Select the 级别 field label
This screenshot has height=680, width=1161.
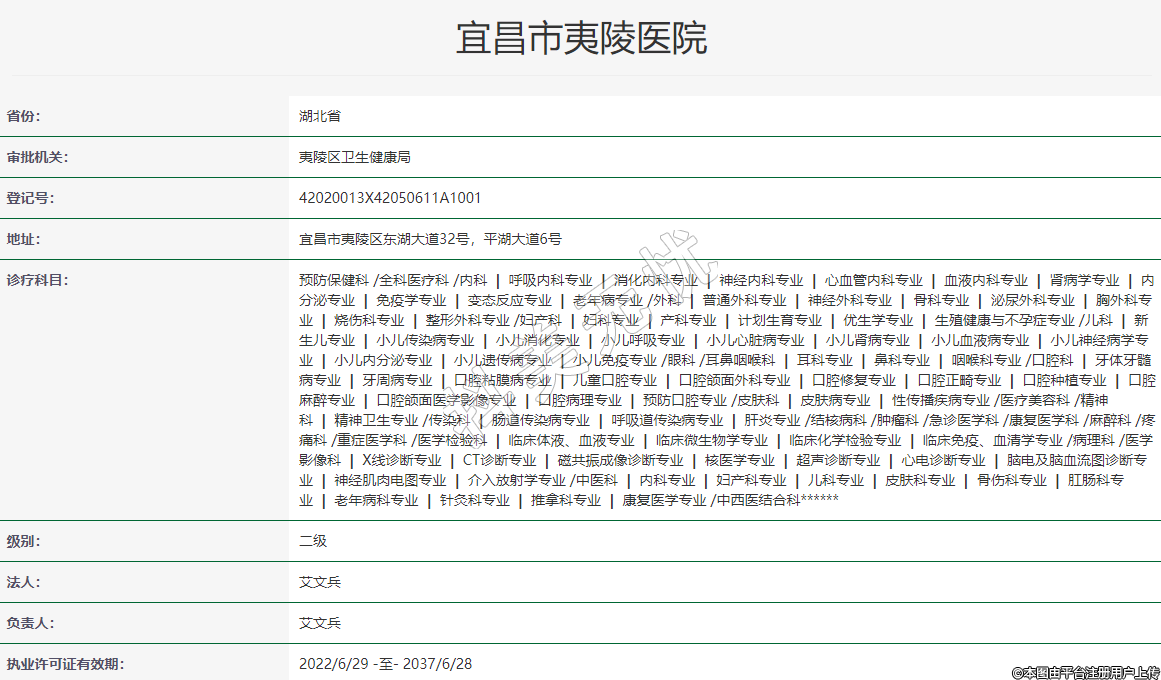(x=24, y=541)
